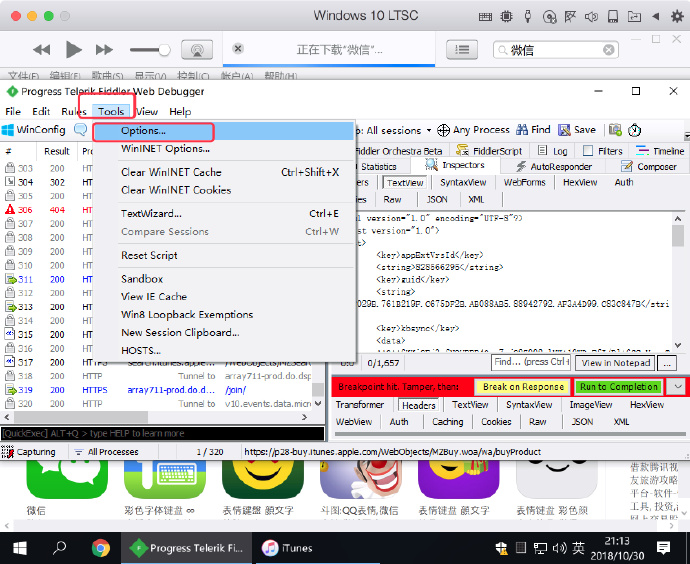The image size is (690, 564).
Task: Click Break on Response button
Action: coord(523,387)
